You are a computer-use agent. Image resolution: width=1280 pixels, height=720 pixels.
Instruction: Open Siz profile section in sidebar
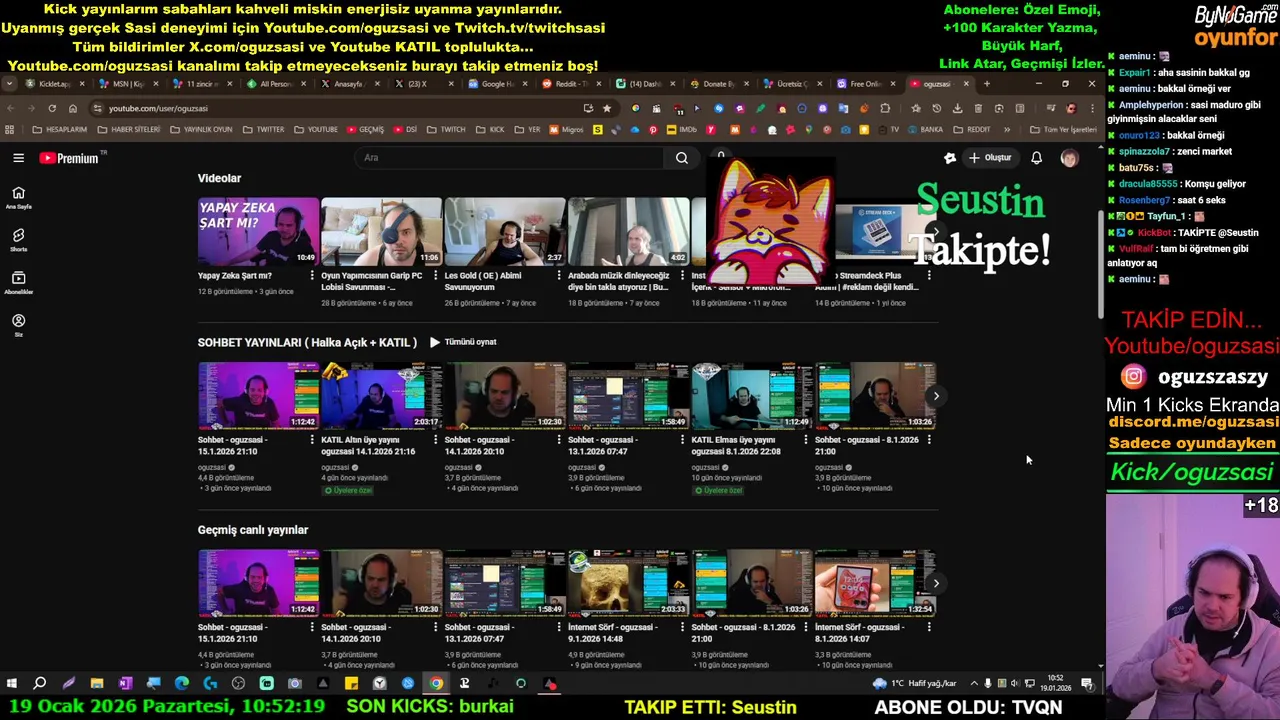18,326
